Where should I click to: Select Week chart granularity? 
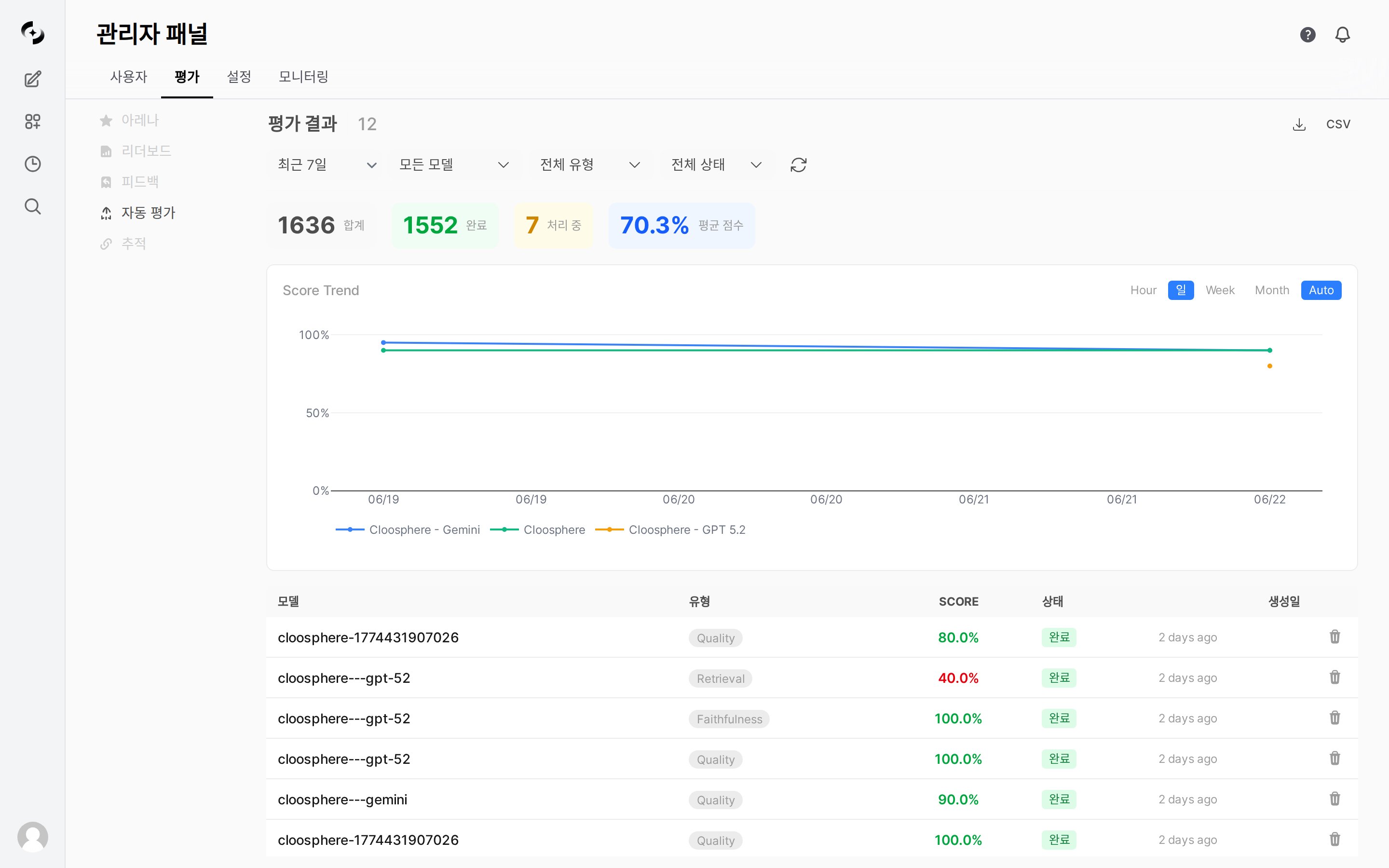1220,290
